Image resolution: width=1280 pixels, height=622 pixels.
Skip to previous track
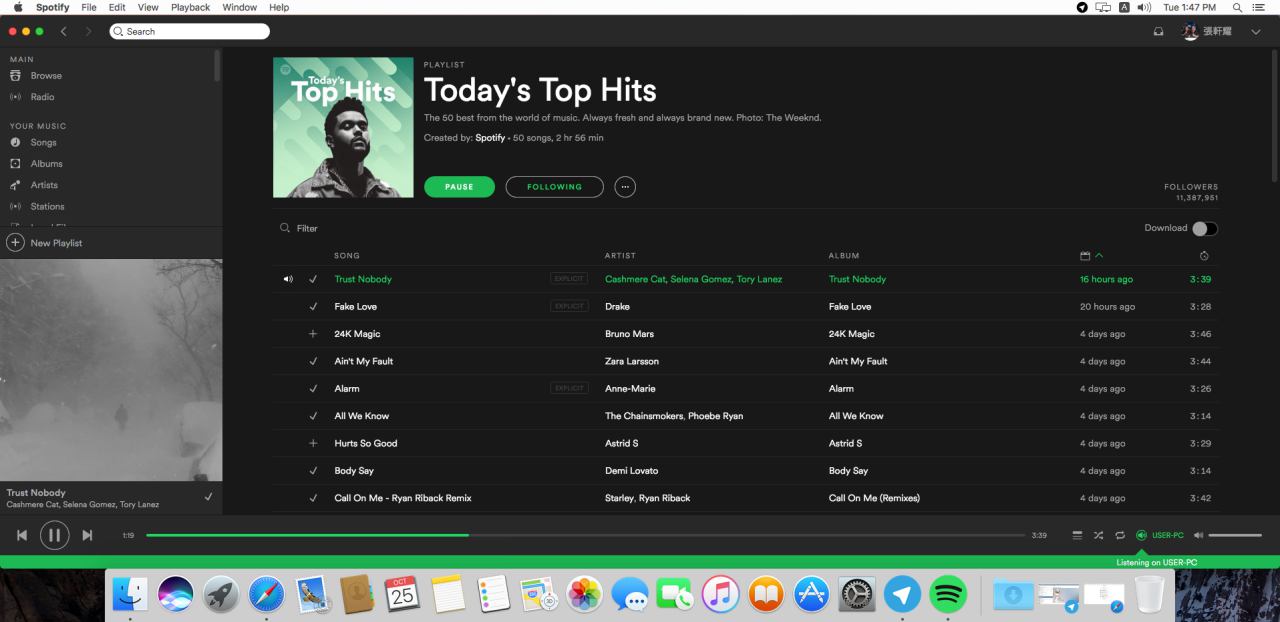[x=22, y=535]
